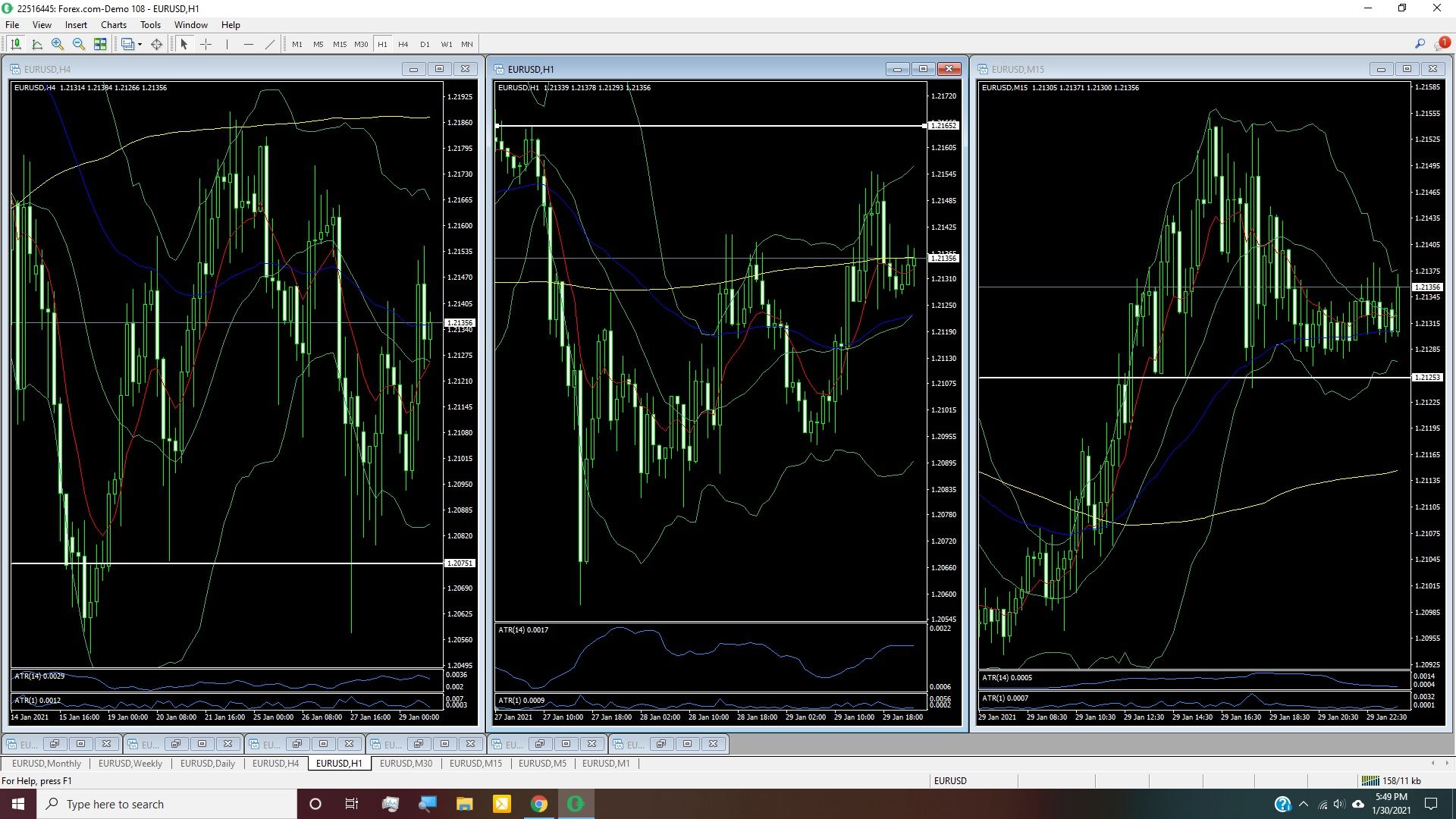Open Google Chrome from the taskbar

pos(538,804)
